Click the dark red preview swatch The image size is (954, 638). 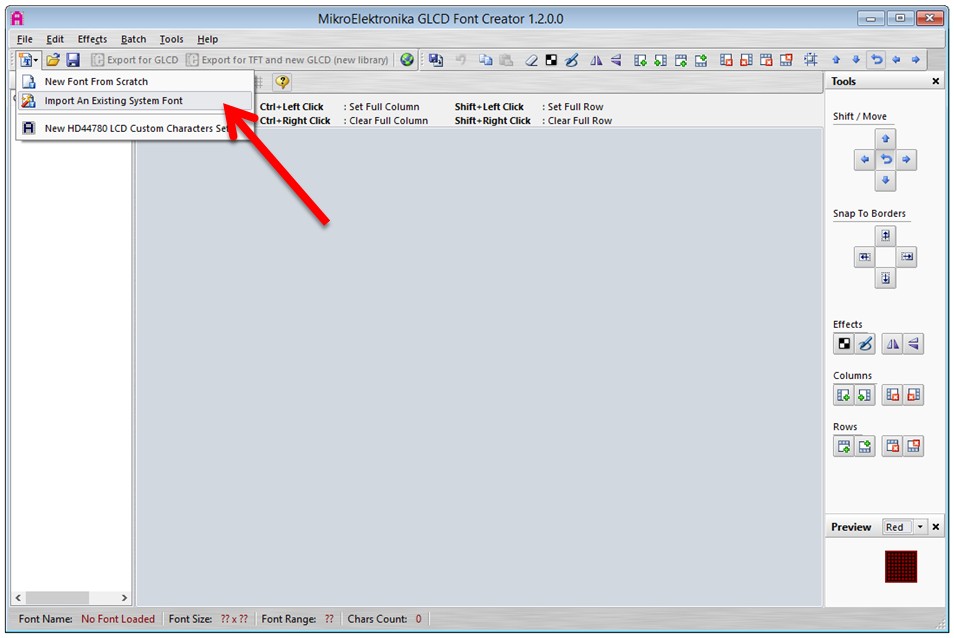[901, 567]
